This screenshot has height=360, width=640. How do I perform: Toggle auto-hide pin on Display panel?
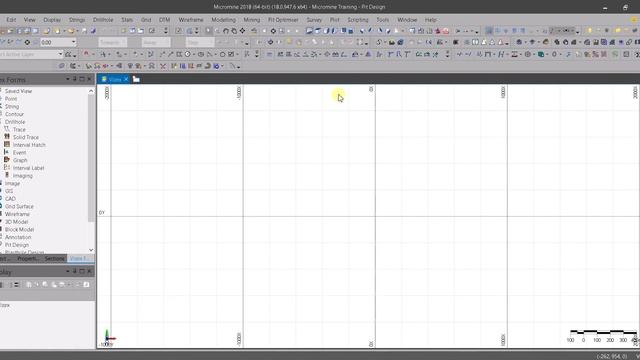point(75,271)
